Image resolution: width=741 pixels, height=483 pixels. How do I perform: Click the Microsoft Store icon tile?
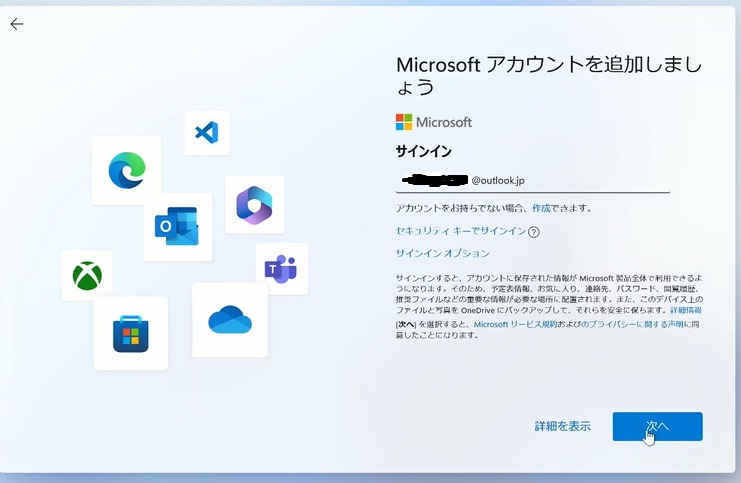click(130, 334)
